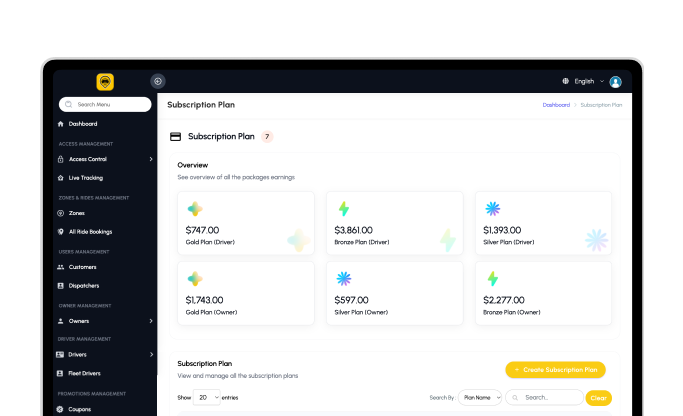This screenshot has width=683, height=416.
Task: Click the $3,861.00 Bronze Plan amount
Action: [x=353, y=230]
